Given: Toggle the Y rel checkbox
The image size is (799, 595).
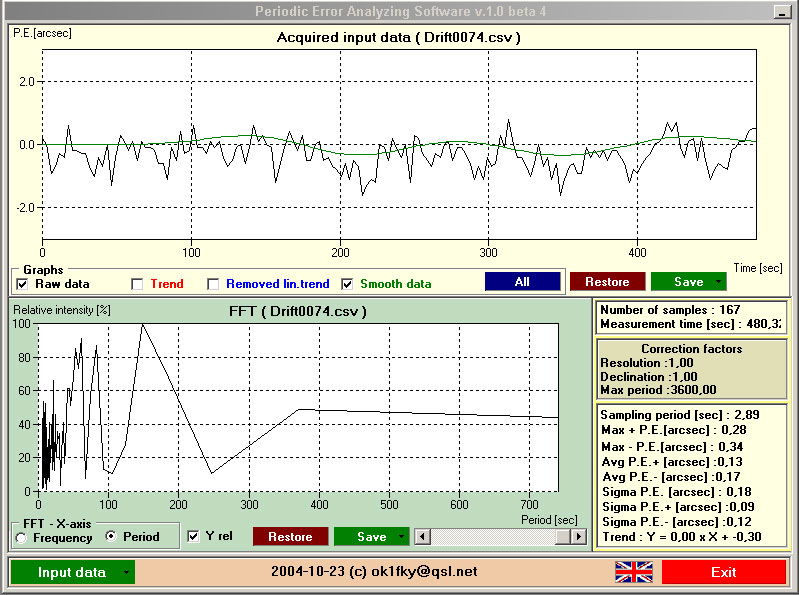Looking at the screenshot, I should pyautogui.click(x=193, y=536).
